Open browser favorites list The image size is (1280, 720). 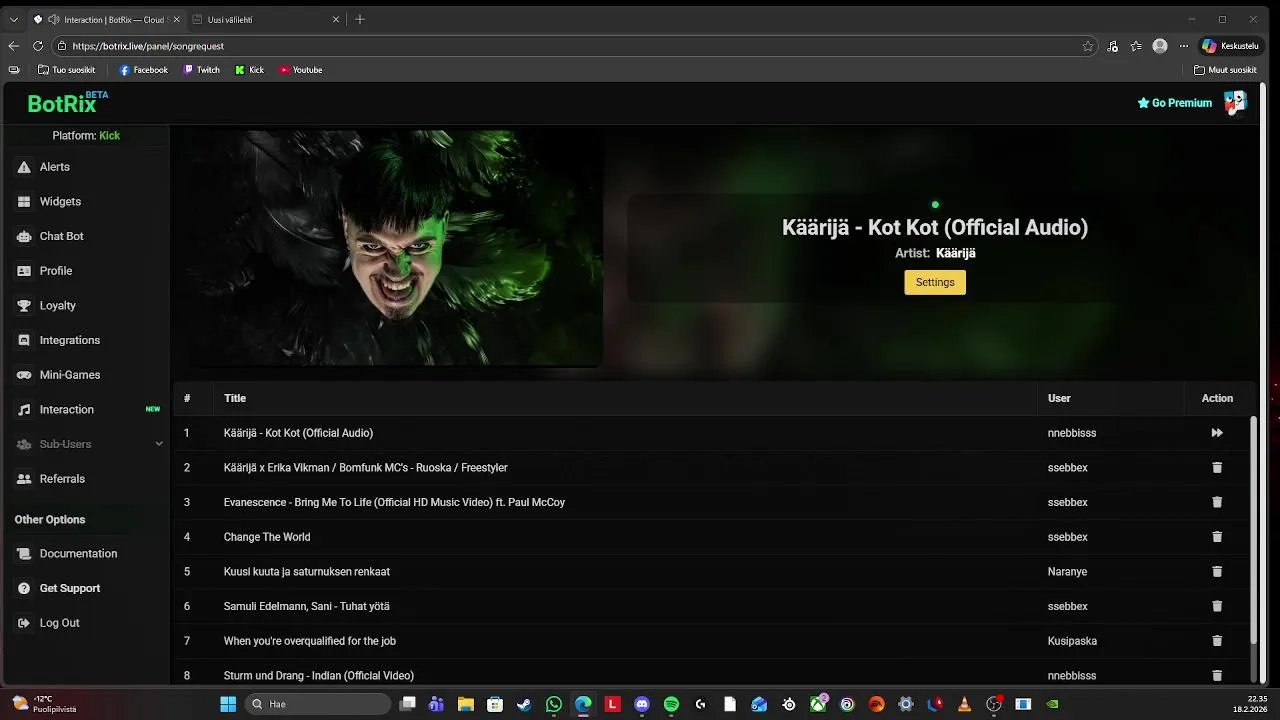(1136, 46)
